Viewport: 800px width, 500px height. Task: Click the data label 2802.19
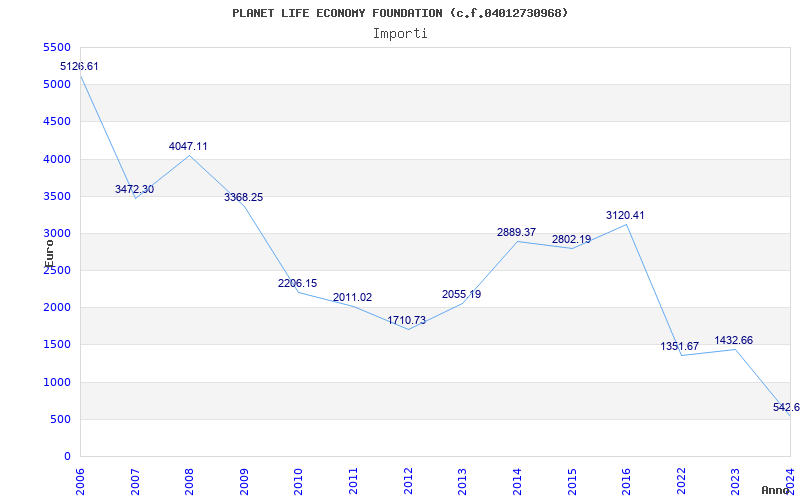pyautogui.click(x=571, y=239)
